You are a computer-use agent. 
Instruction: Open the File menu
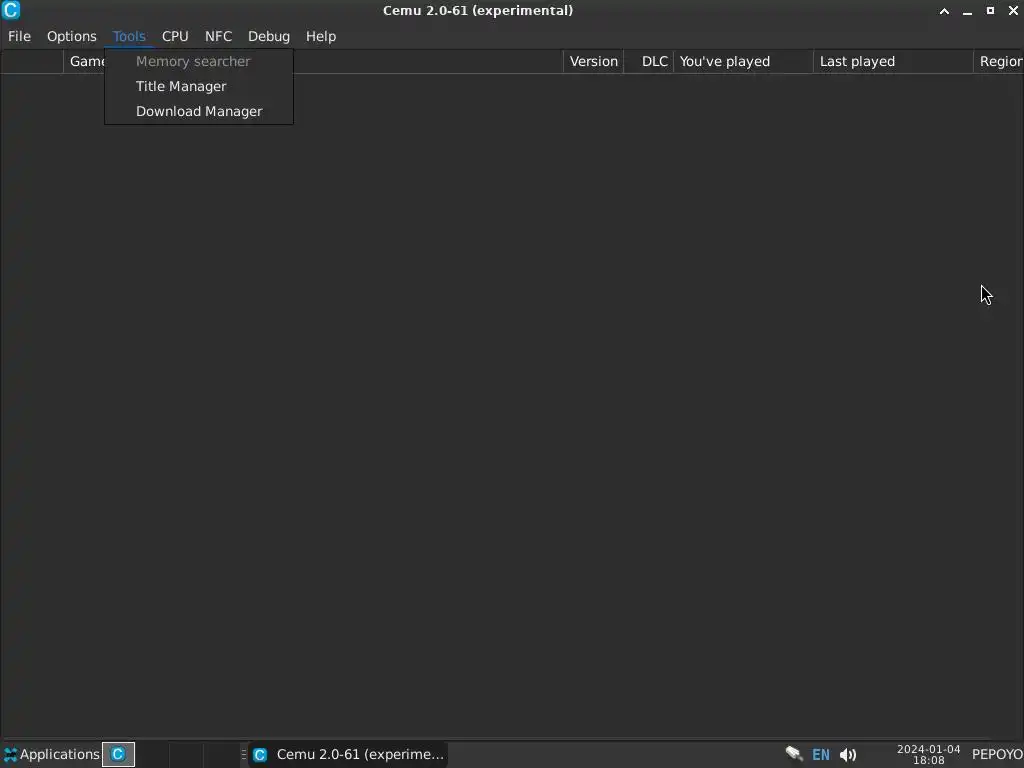tap(19, 37)
